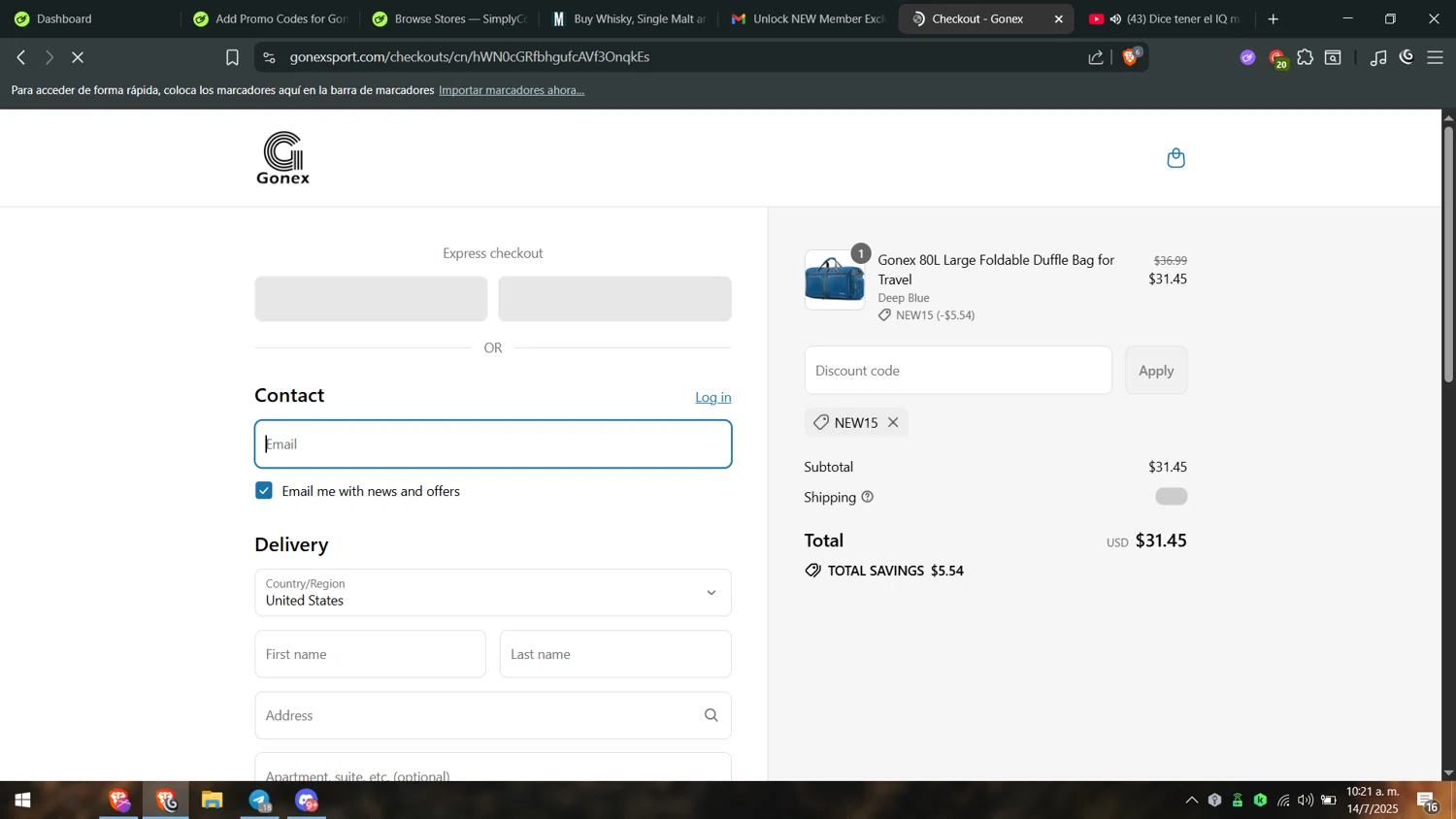
Task: Click the Gonex 80L Large Foldable Duffle Bag title
Action: point(996,270)
